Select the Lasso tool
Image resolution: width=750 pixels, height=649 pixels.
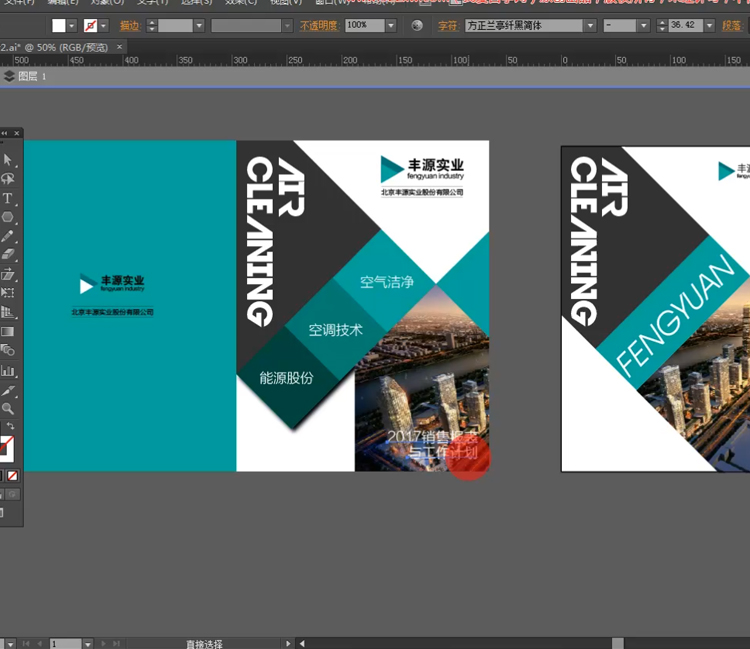[x=7, y=179]
